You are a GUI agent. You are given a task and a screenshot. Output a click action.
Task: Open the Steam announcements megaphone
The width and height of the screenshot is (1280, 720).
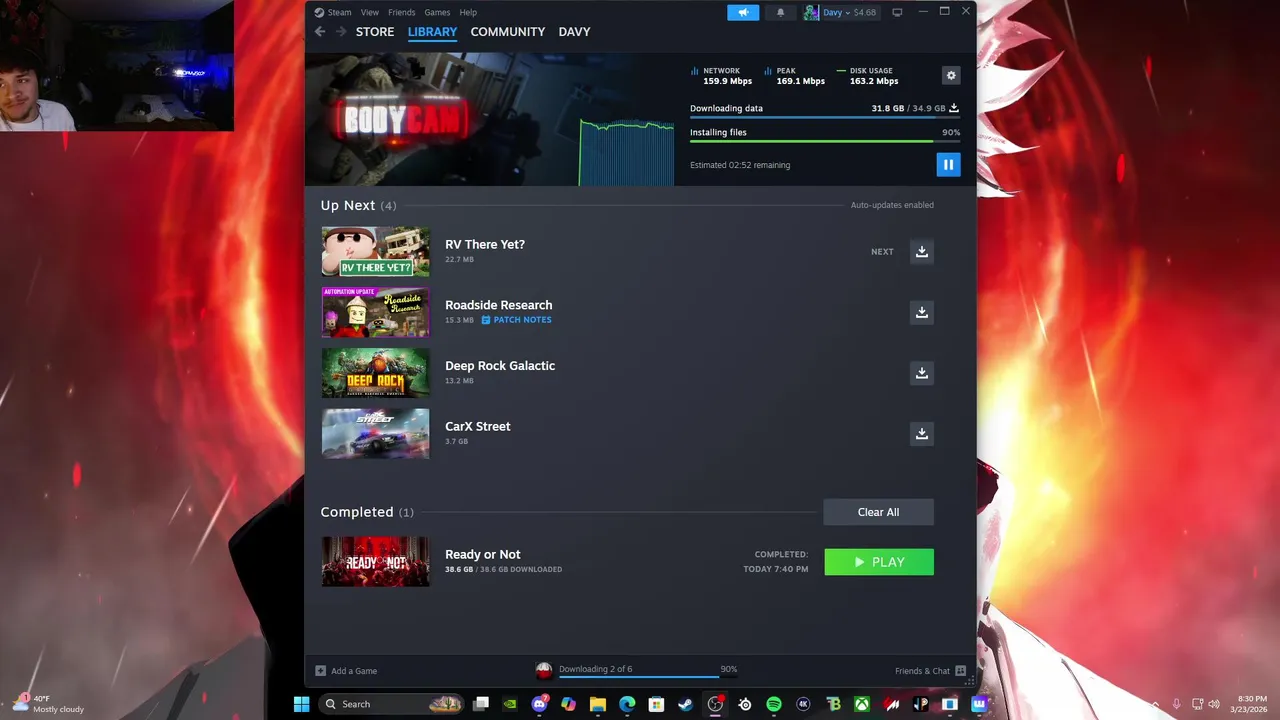[743, 12]
